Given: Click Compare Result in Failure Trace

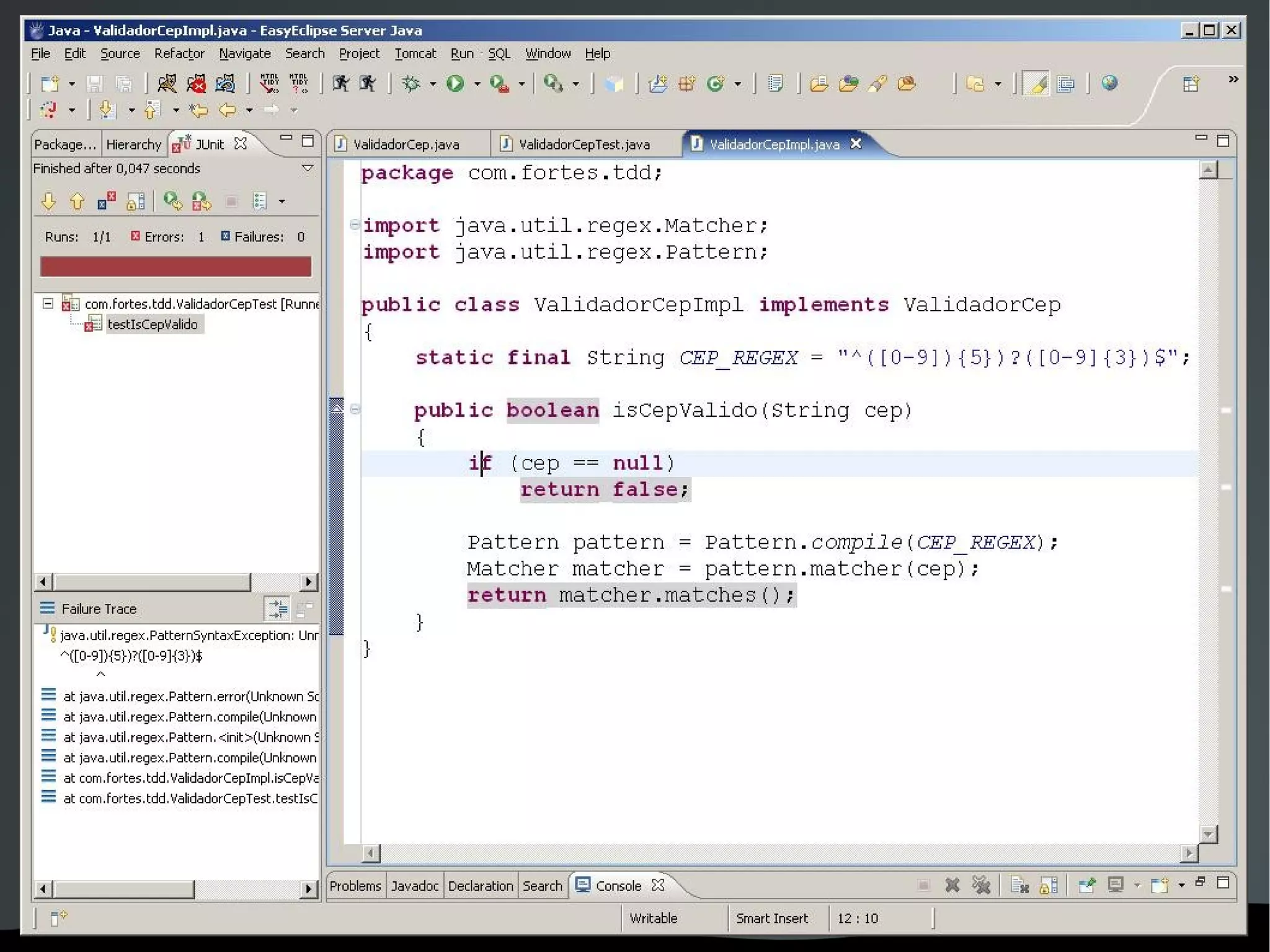Looking at the screenshot, I should 304,609.
